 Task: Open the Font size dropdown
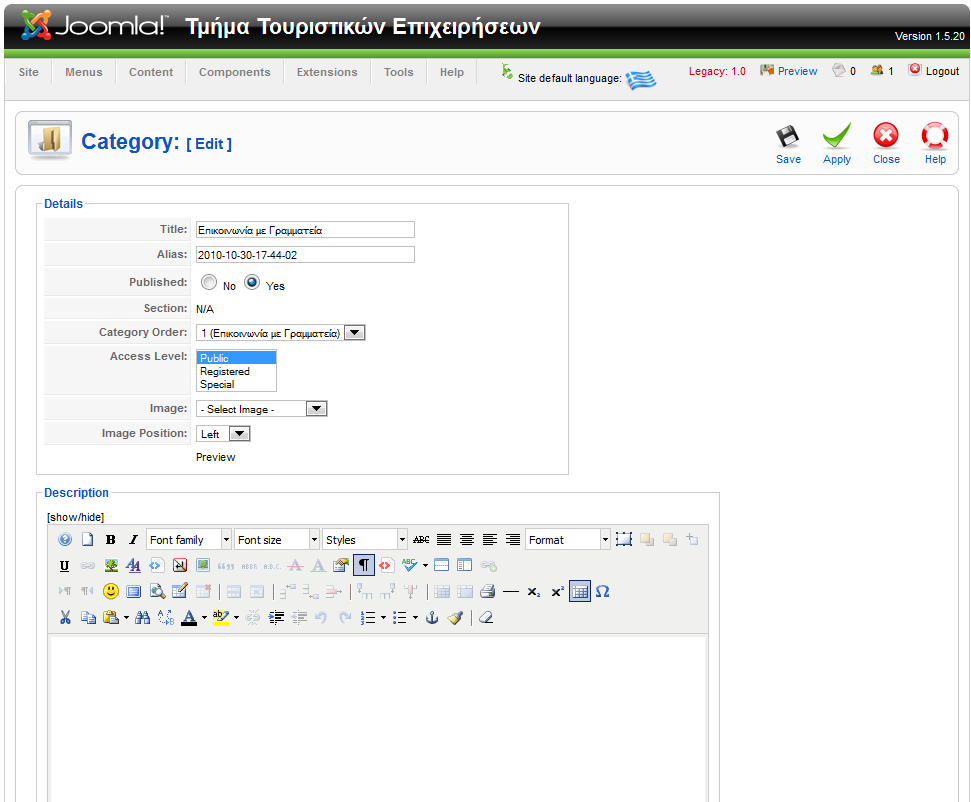pyautogui.click(x=277, y=539)
